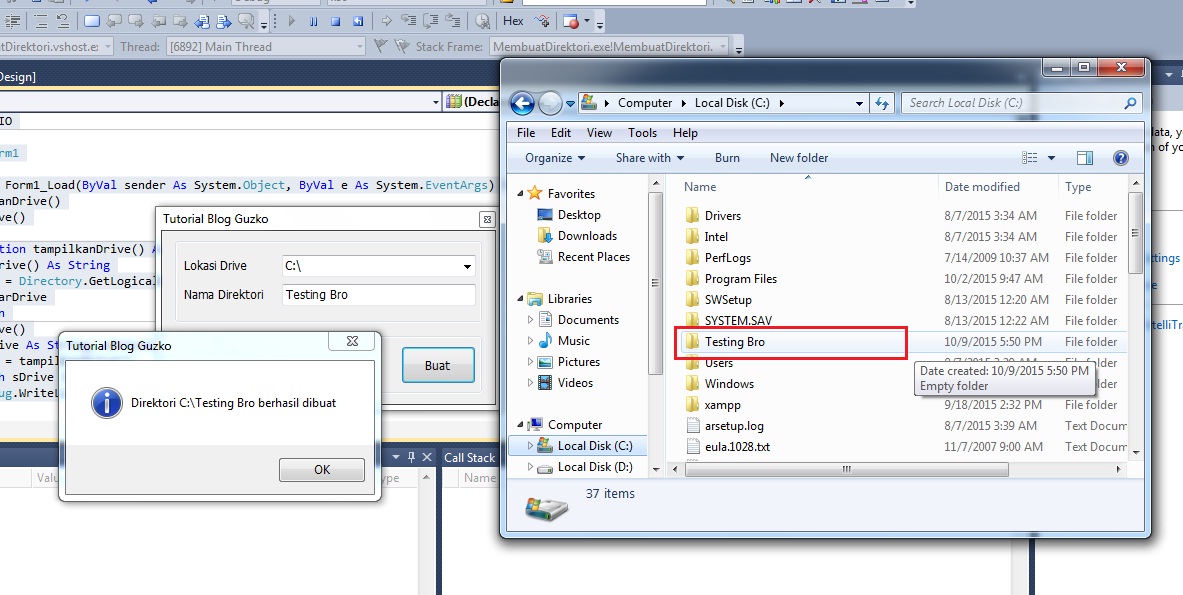Viewport: 1183px width, 595px height.
Task: Click OK in the message box
Action: pyautogui.click(x=322, y=470)
